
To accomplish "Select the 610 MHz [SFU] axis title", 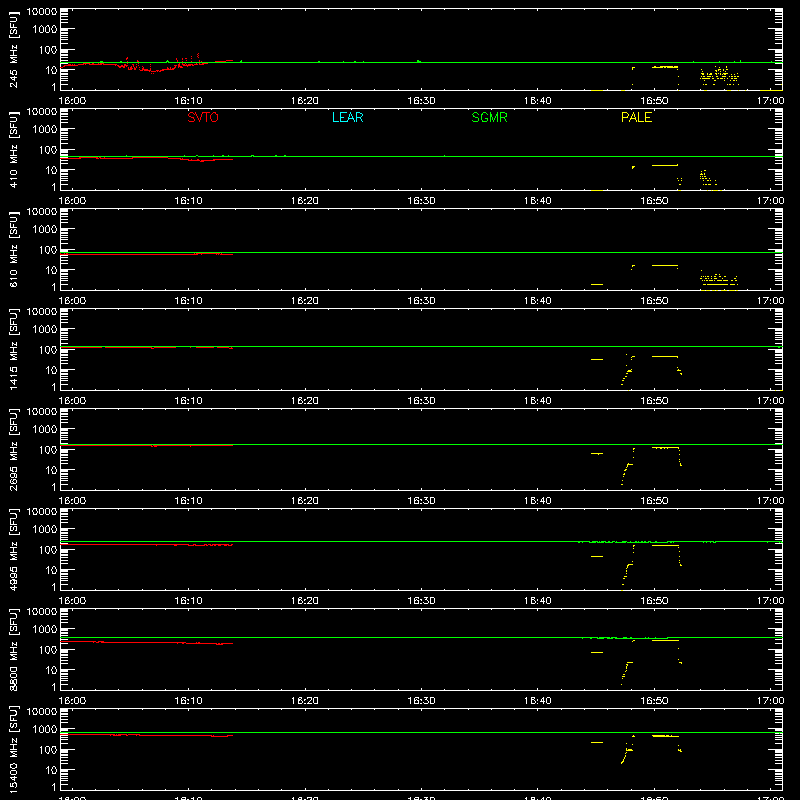I will click(x=14, y=250).
